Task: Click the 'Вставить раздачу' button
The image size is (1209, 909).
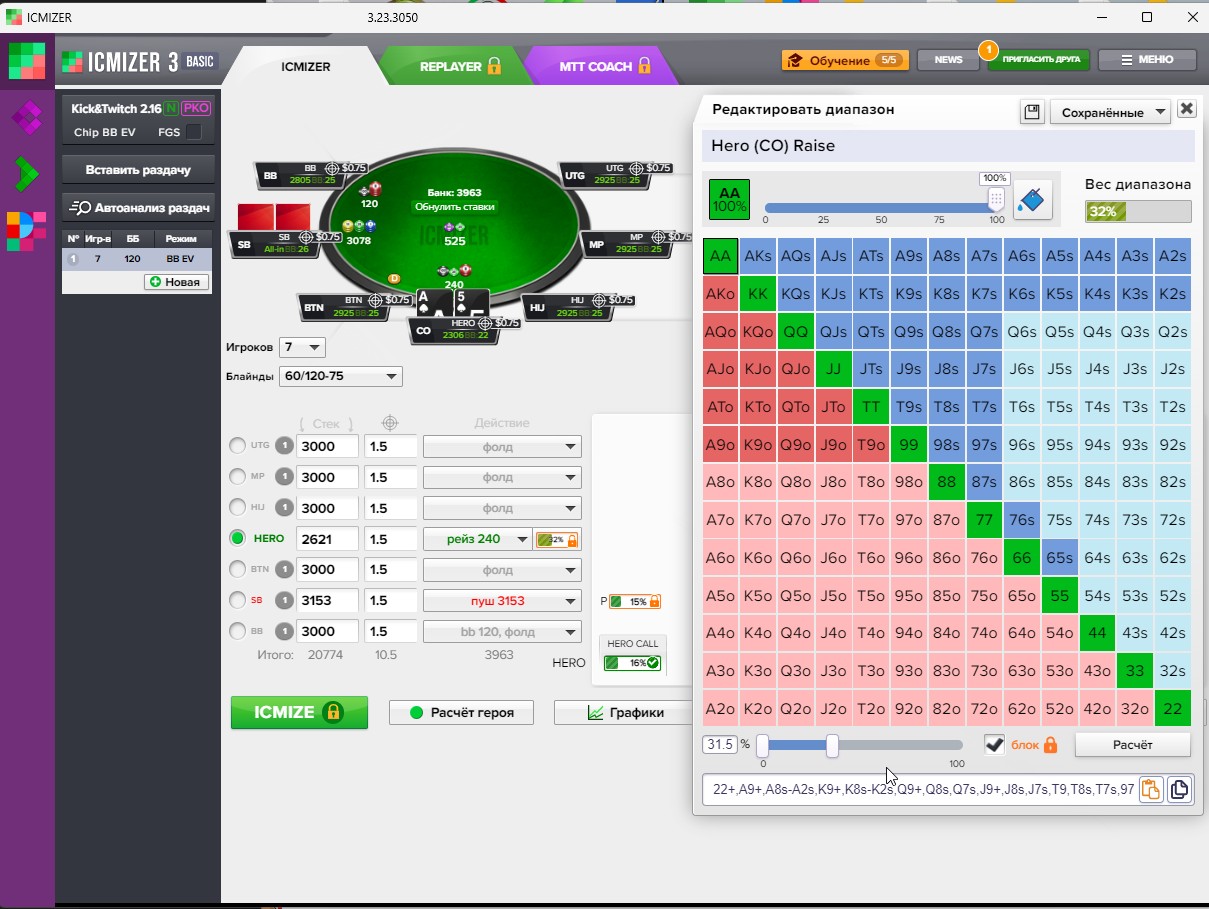Action: tap(138, 169)
